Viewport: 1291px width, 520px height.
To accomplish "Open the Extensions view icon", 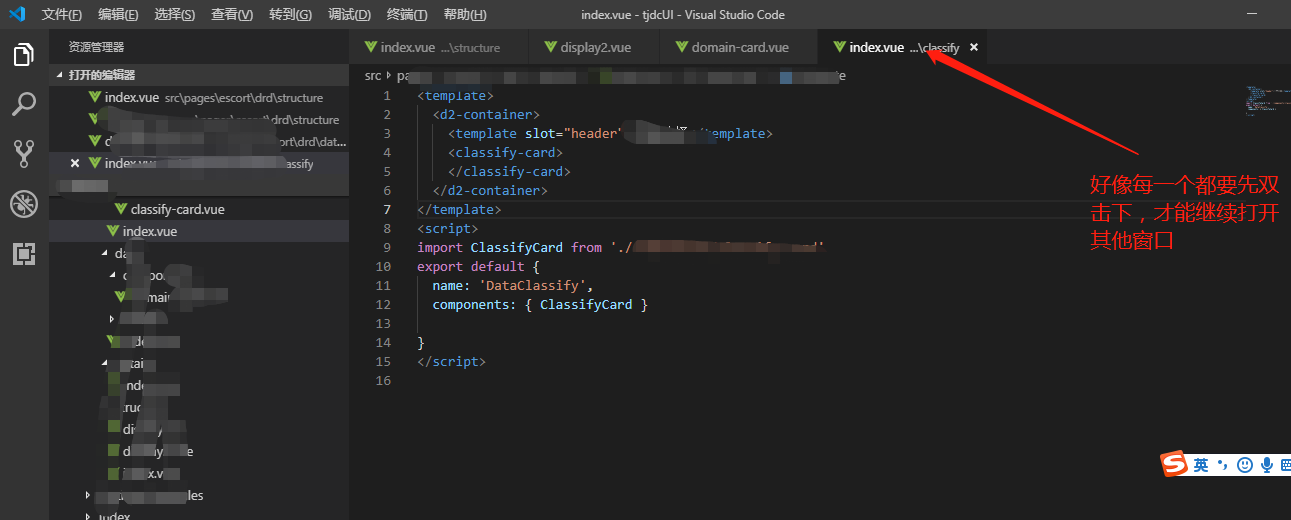I will [x=24, y=254].
